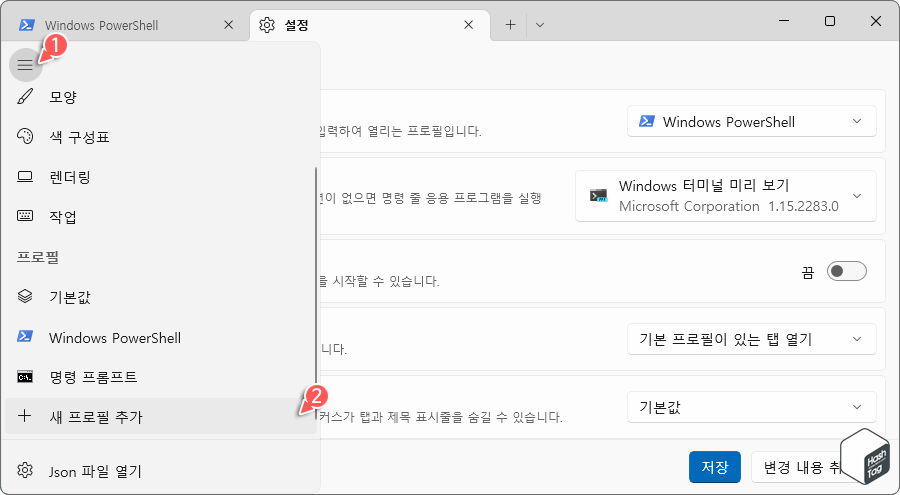Select the 기본값 profile defaults

pyautogui.click(x=161, y=297)
